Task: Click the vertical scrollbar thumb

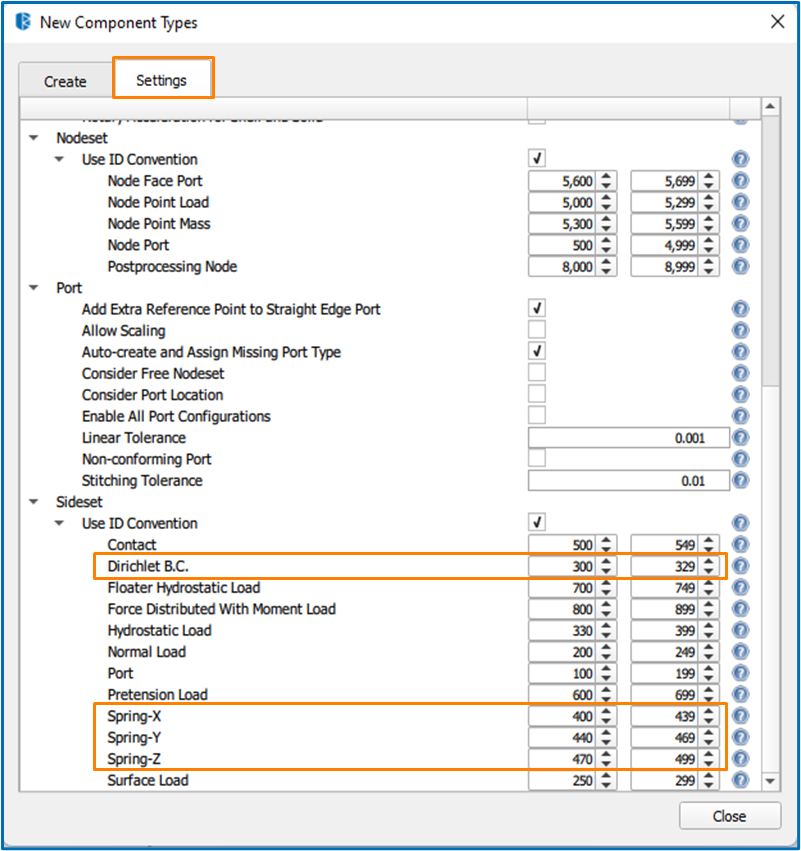Action: click(770, 251)
